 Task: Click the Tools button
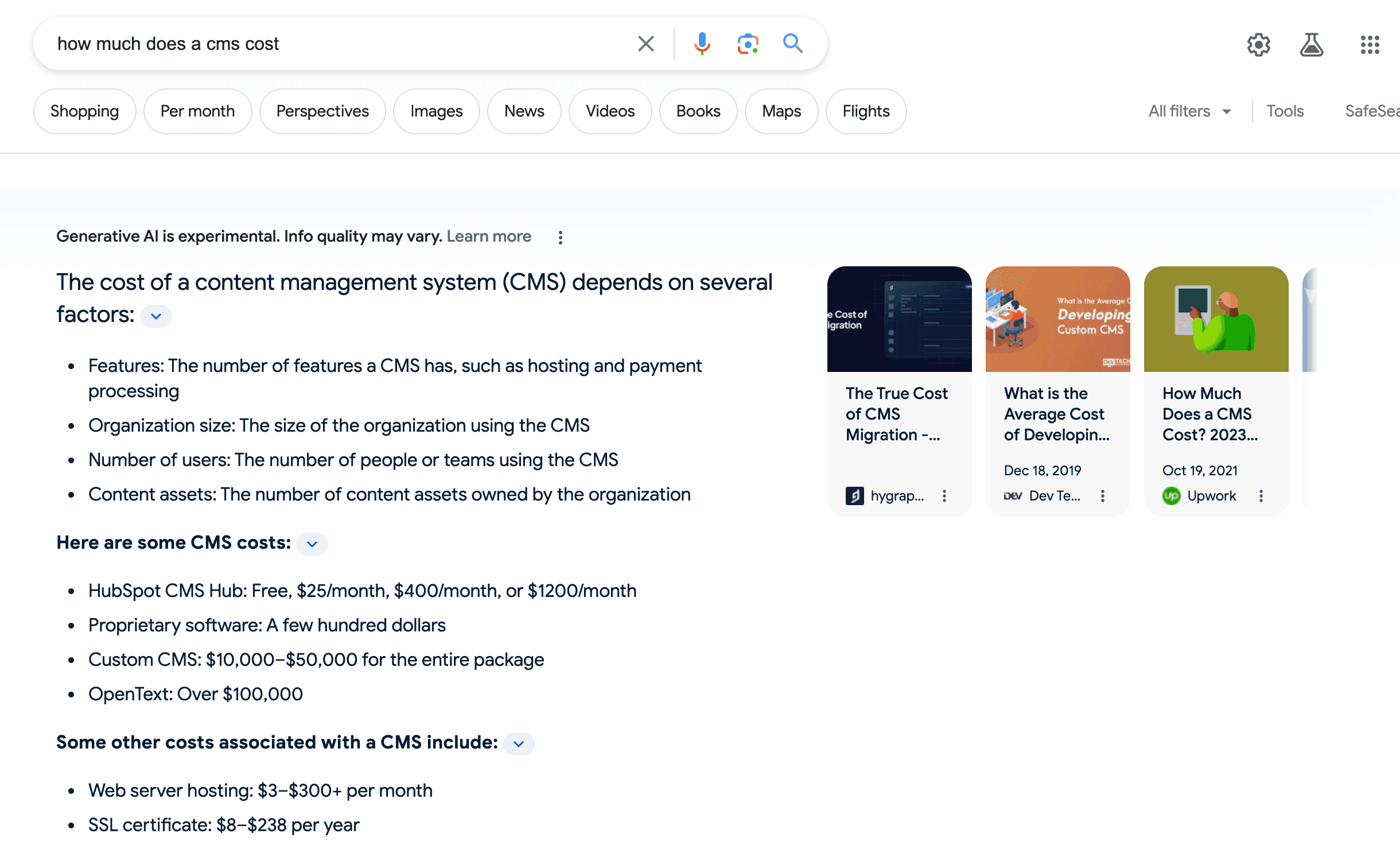click(x=1285, y=111)
